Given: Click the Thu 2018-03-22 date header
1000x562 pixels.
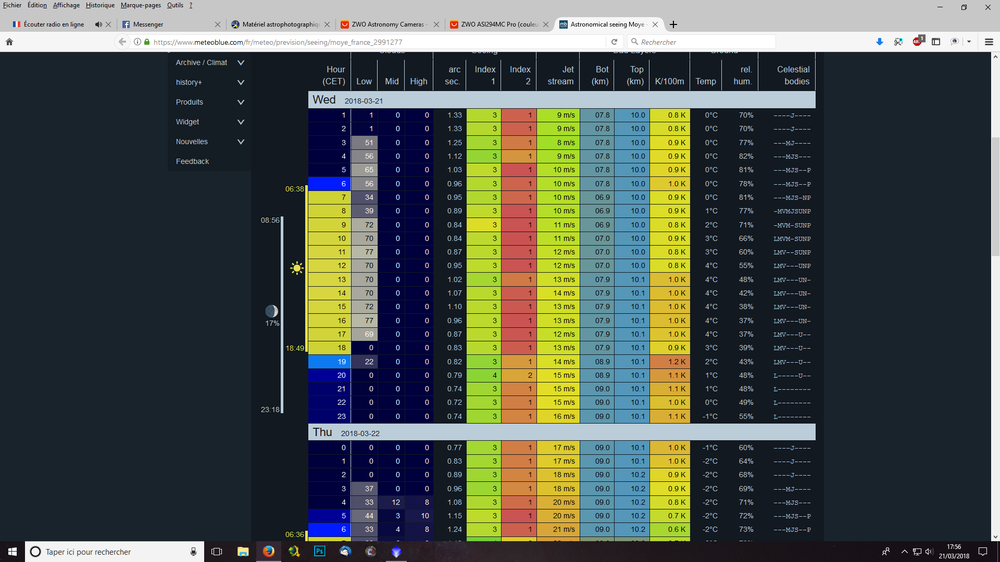Looking at the screenshot, I should pyautogui.click(x=561, y=433).
